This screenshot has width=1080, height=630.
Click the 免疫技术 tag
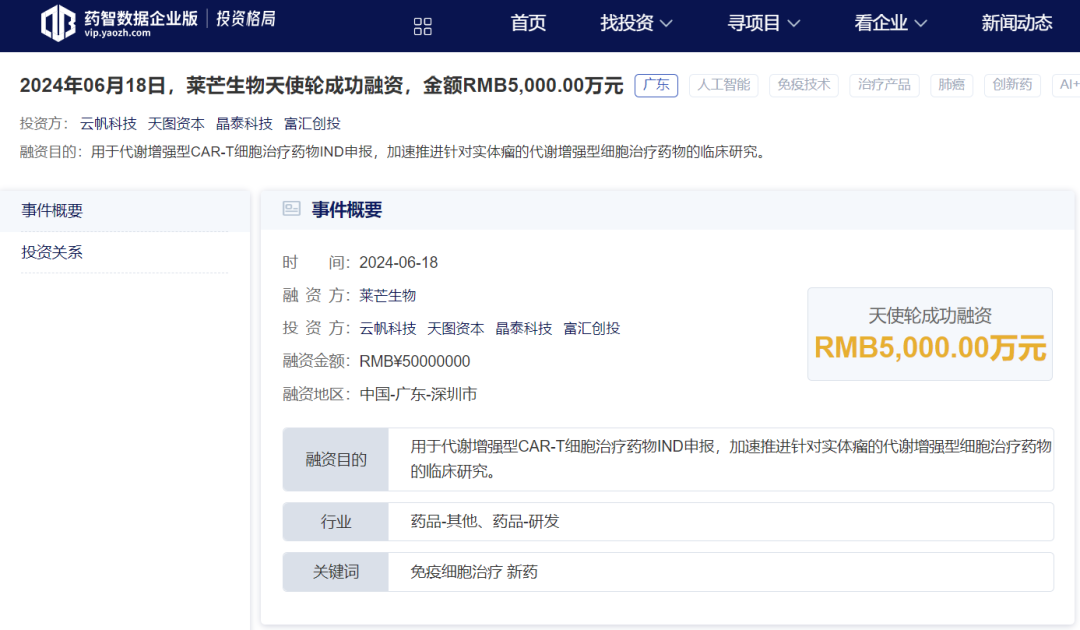(x=804, y=85)
